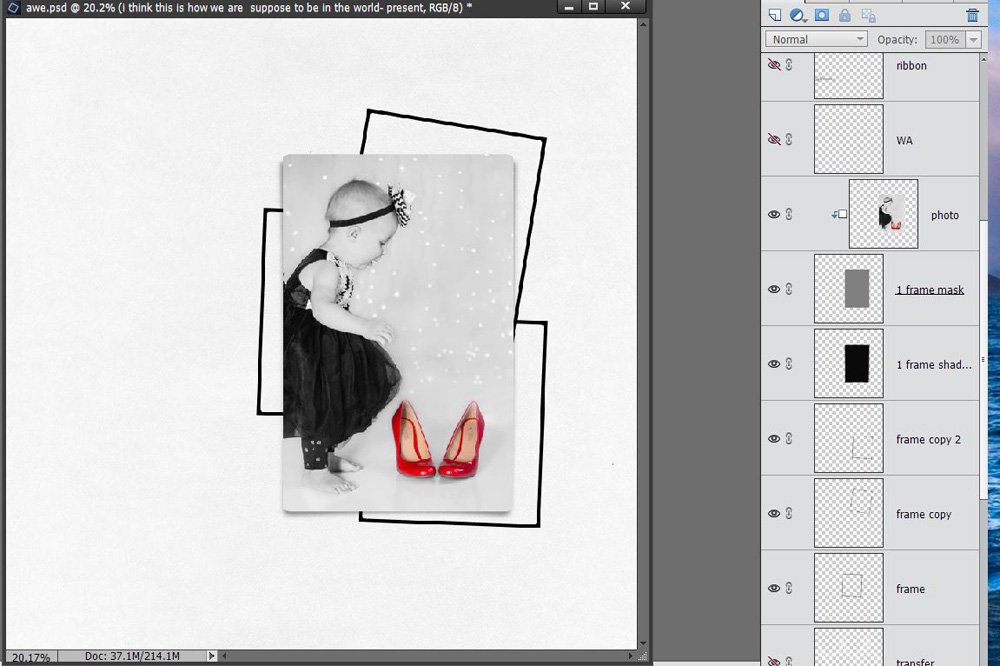Click the link icon on 1 frame shadow layer
The height and width of the screenshot is (666, 1000).
789,364
